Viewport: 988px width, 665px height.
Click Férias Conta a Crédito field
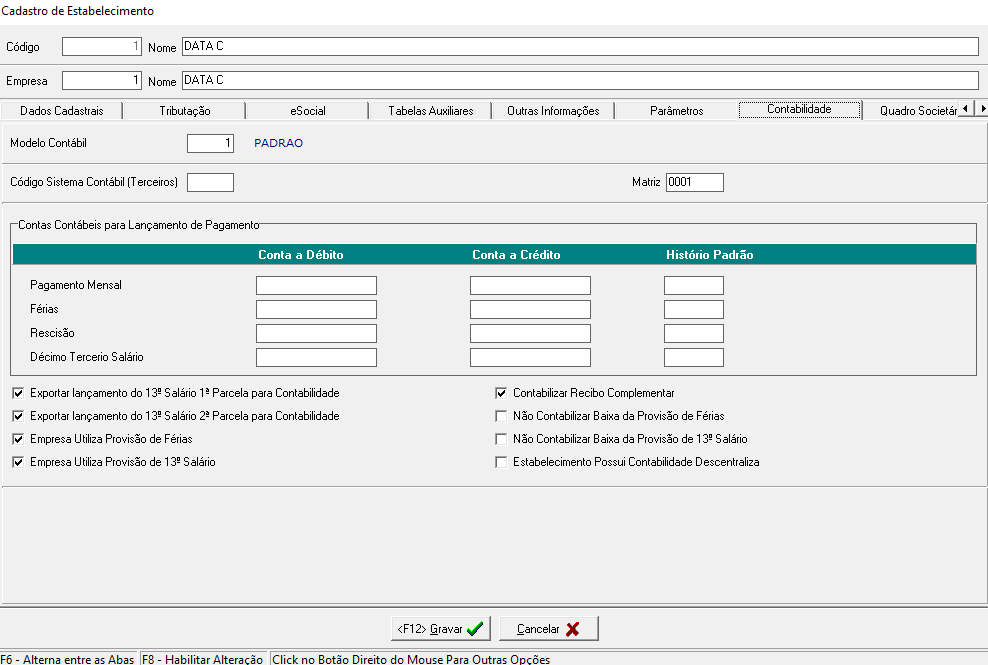click(x=530, y=310)
